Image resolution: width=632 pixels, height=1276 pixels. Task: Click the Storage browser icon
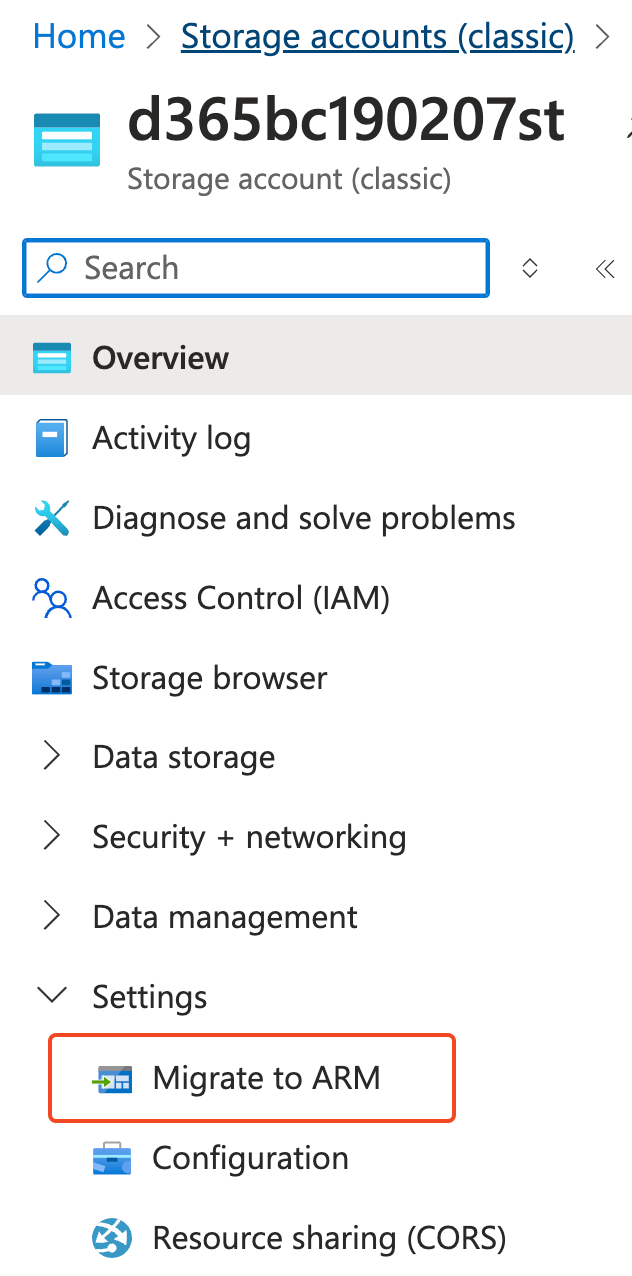(52, 678)
